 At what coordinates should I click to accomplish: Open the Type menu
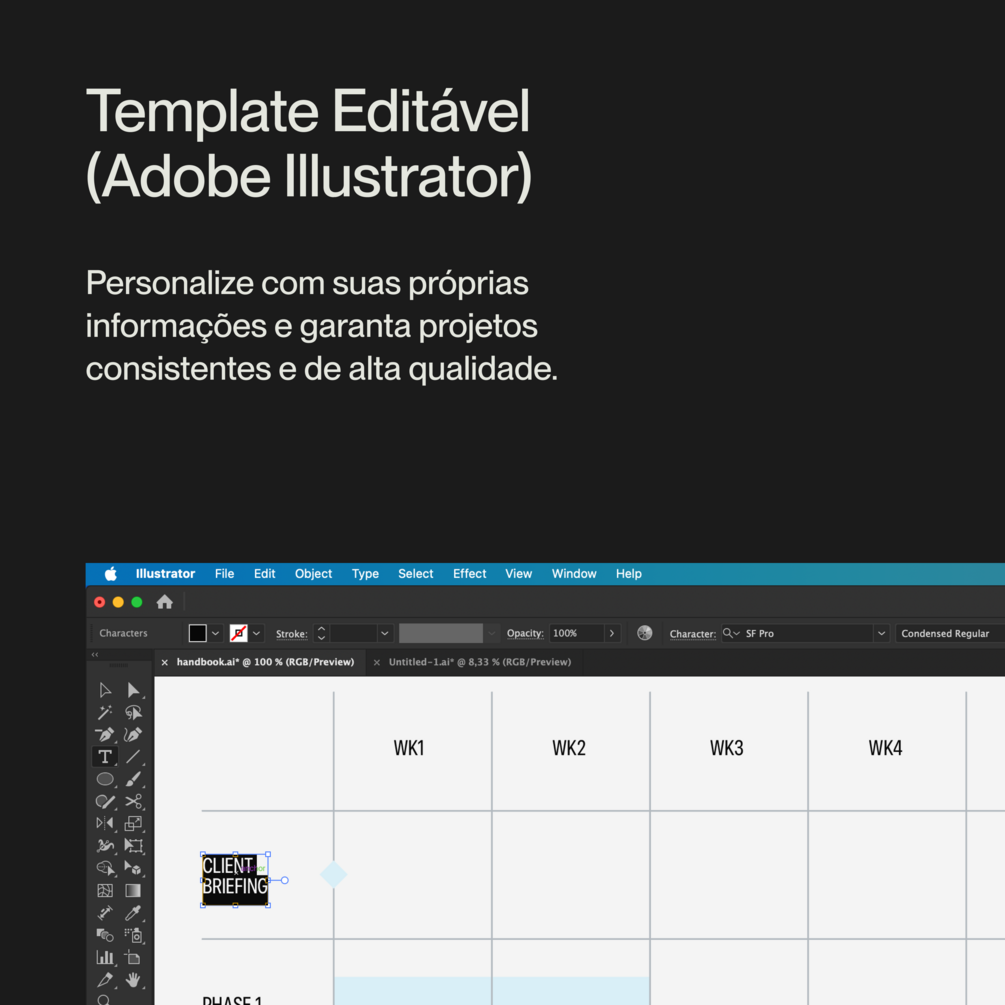click(x=365, y=574)
